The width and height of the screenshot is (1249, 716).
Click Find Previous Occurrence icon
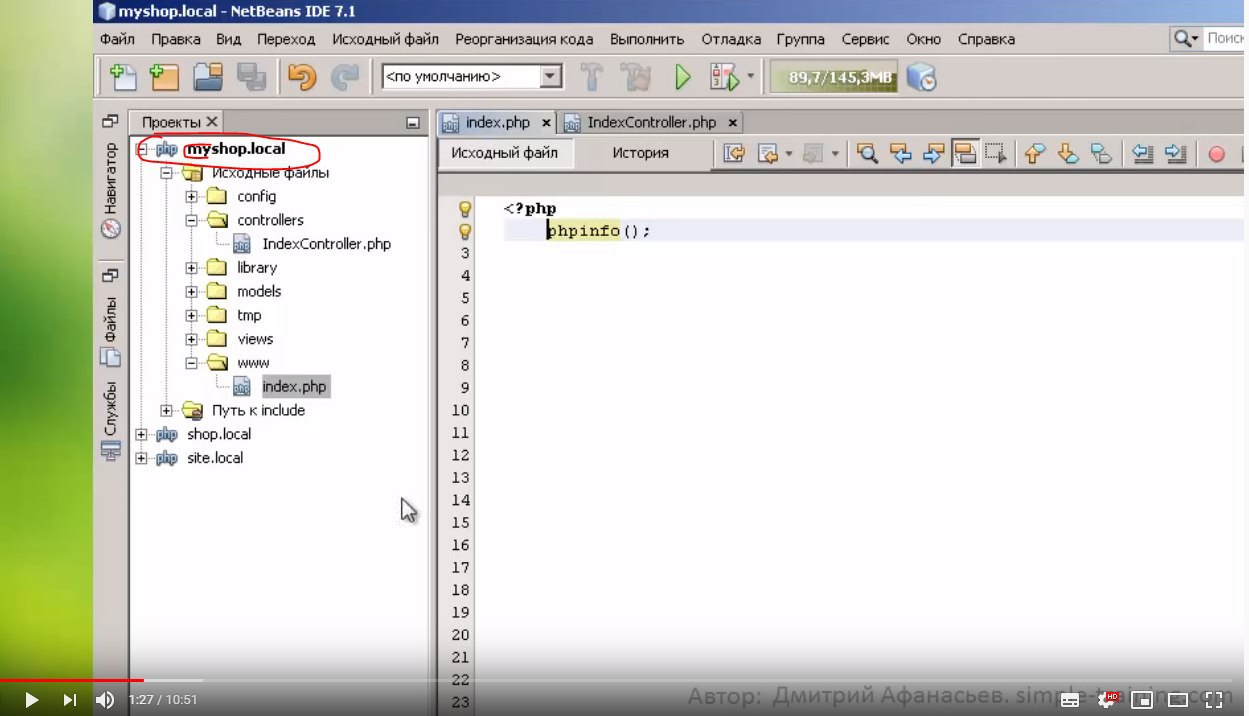tap(900, 153)
